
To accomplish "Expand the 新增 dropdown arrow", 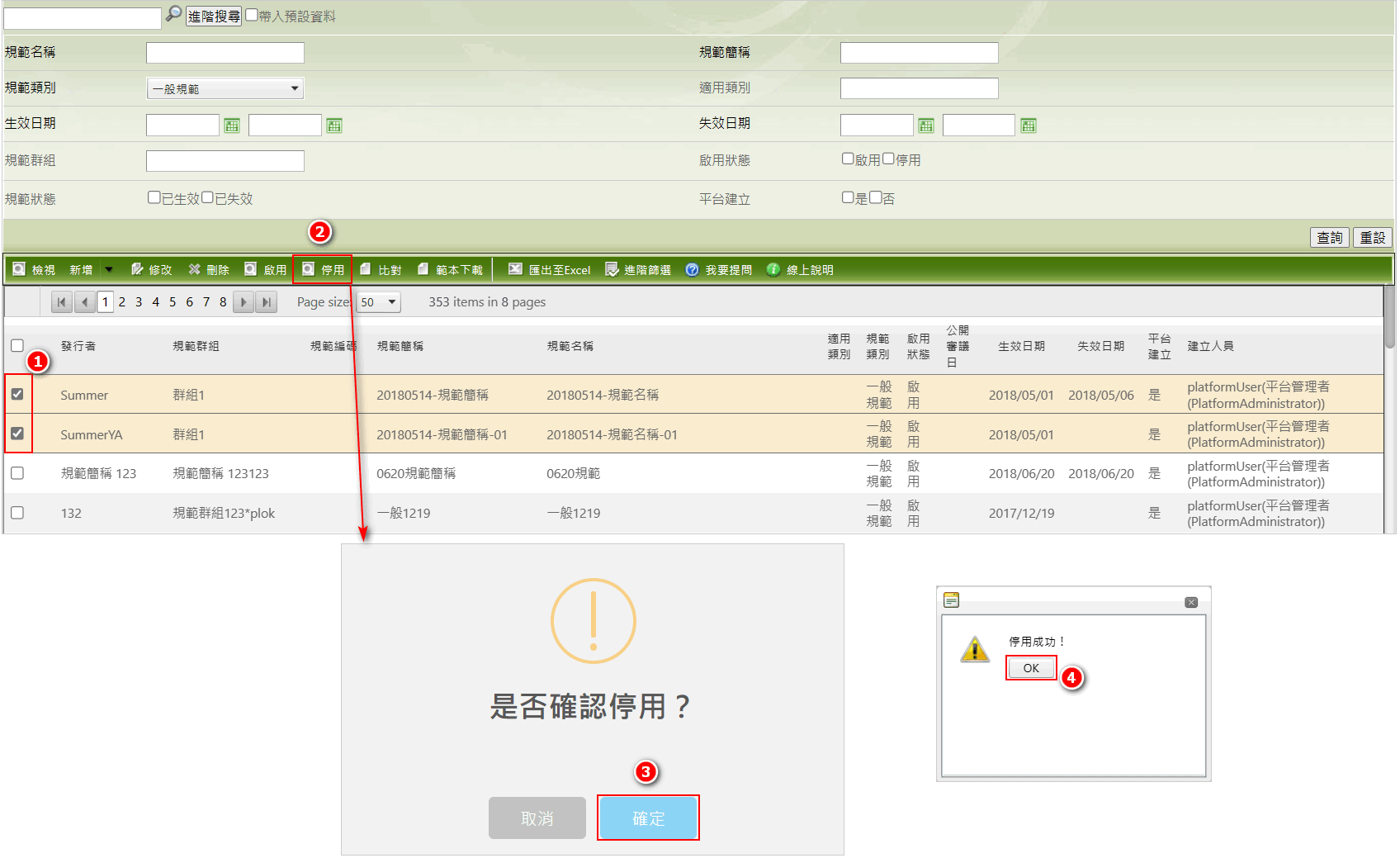I will tap(109, 269).
